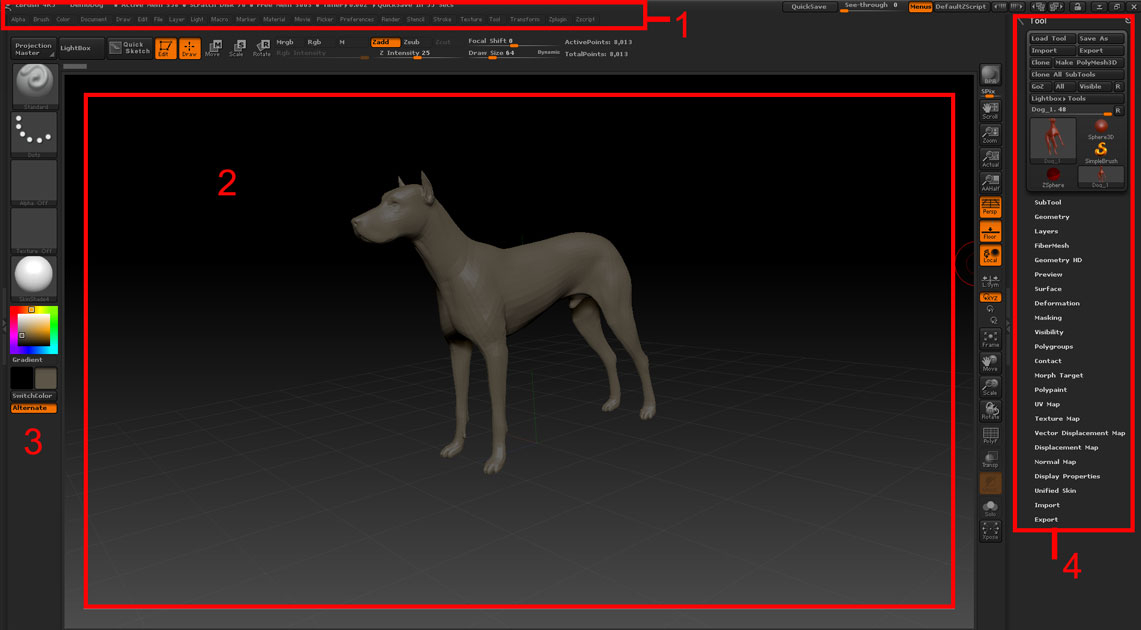Select the Rotate transform icon

[x=261, y=49]
